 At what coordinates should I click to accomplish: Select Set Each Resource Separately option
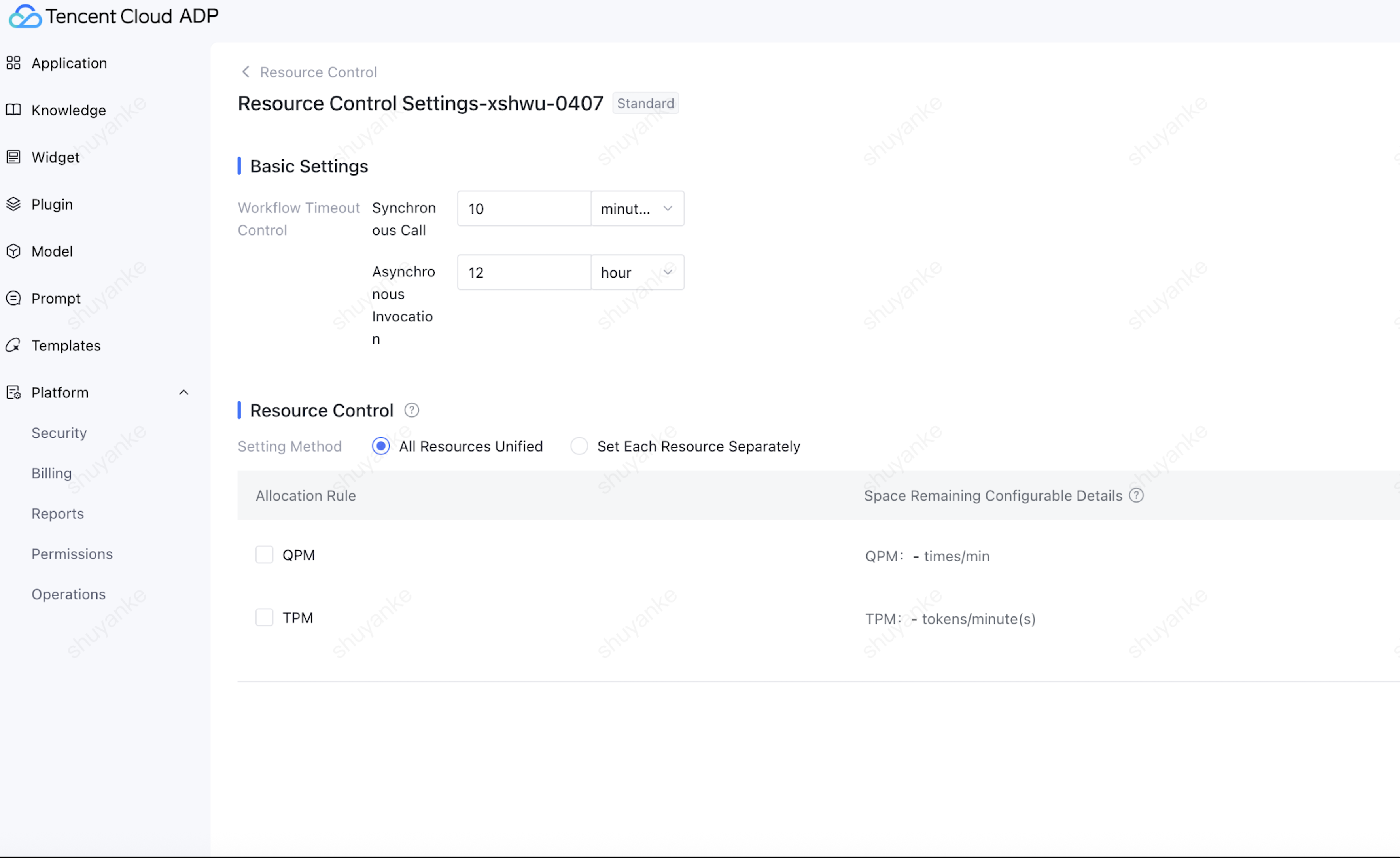(x=579, y=447)
